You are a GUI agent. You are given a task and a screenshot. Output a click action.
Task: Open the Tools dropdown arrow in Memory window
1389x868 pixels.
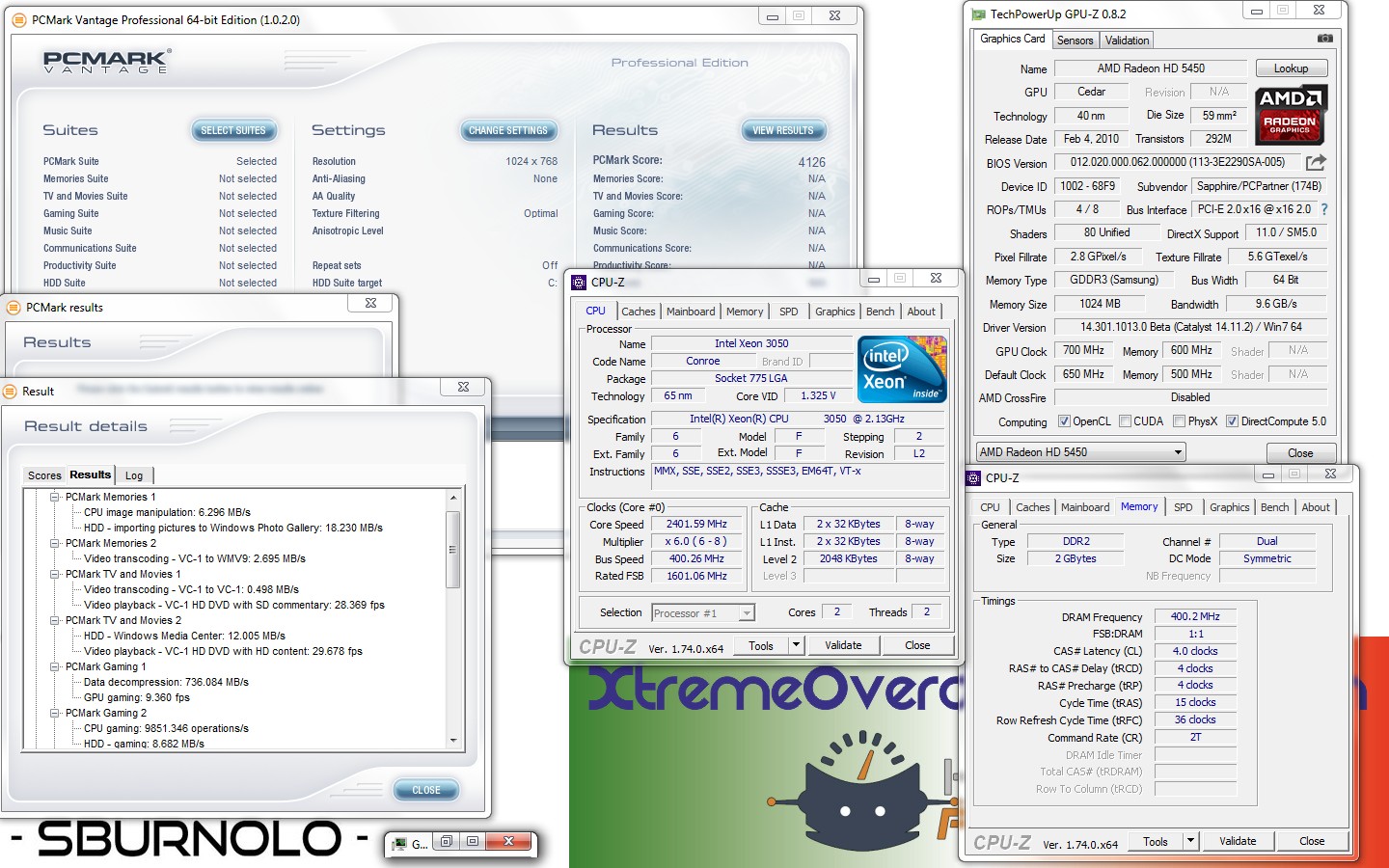pos(1190,841)
